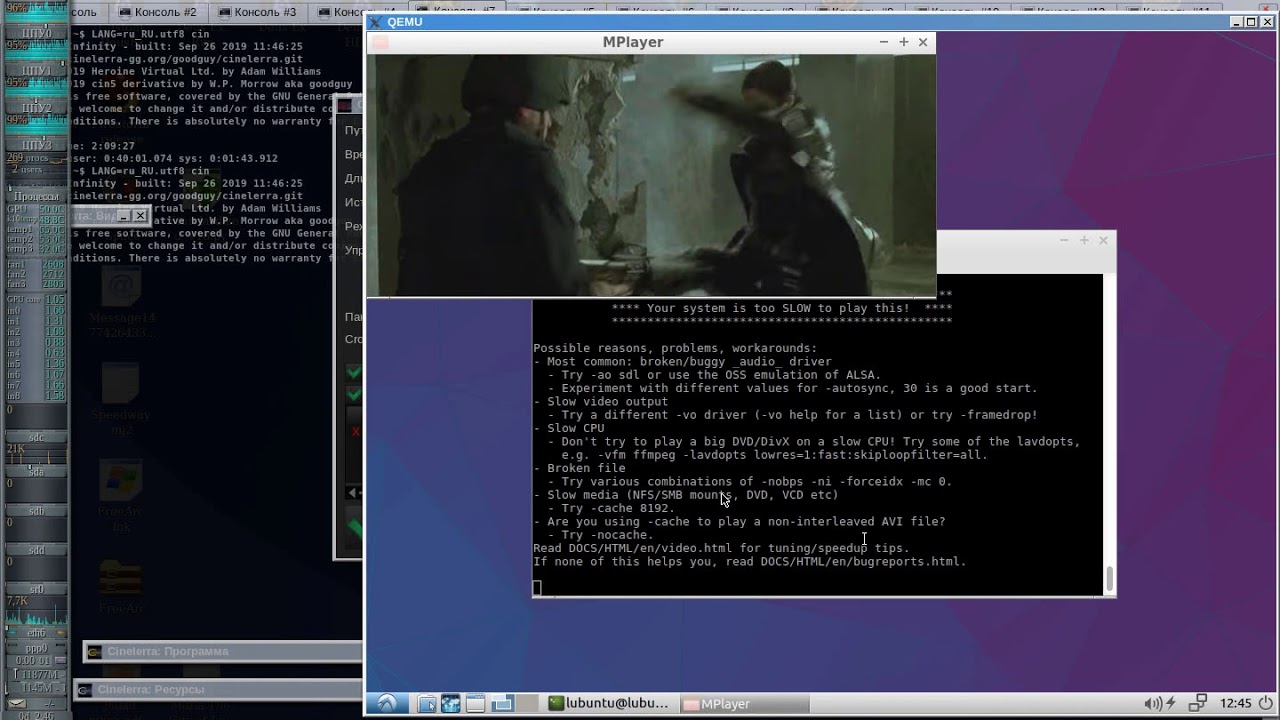The height and width of the screenshot is (720, 1280).
Task: Close the QEMU window
Action: pos(1267,22)
